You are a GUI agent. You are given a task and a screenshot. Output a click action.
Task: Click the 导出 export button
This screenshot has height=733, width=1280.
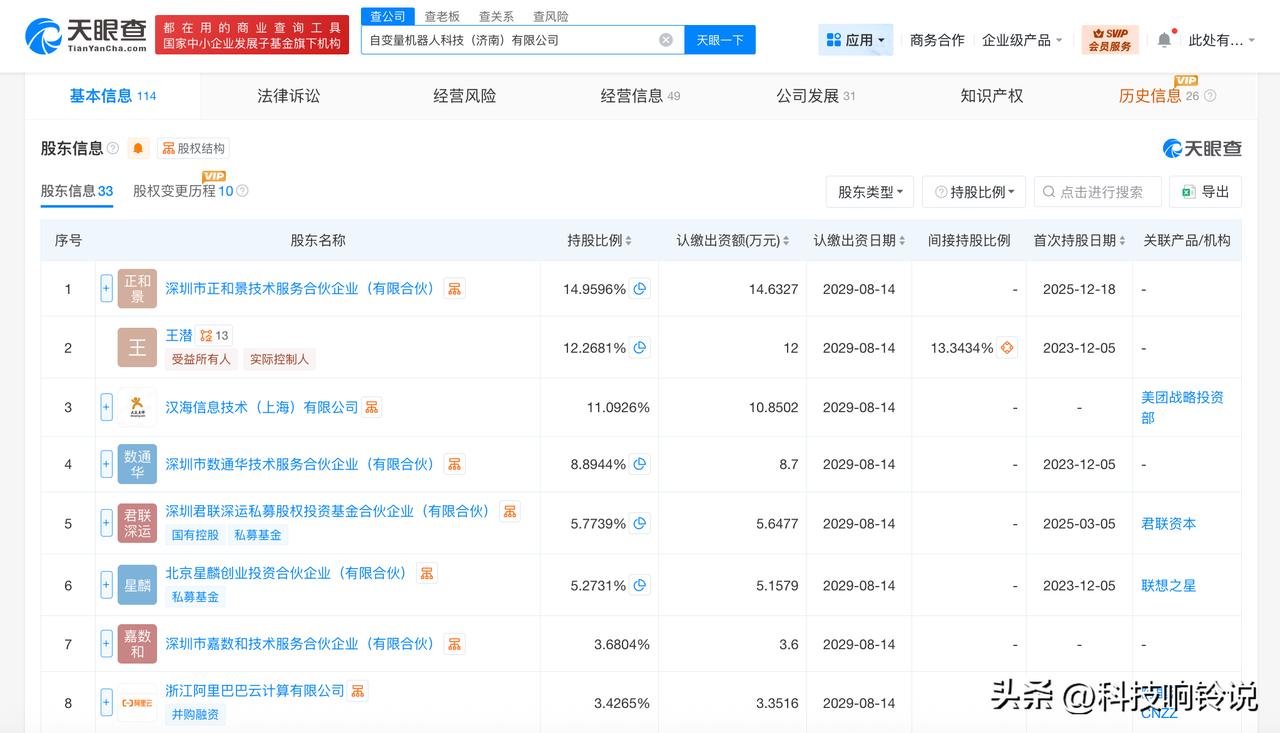[1205, 192]
